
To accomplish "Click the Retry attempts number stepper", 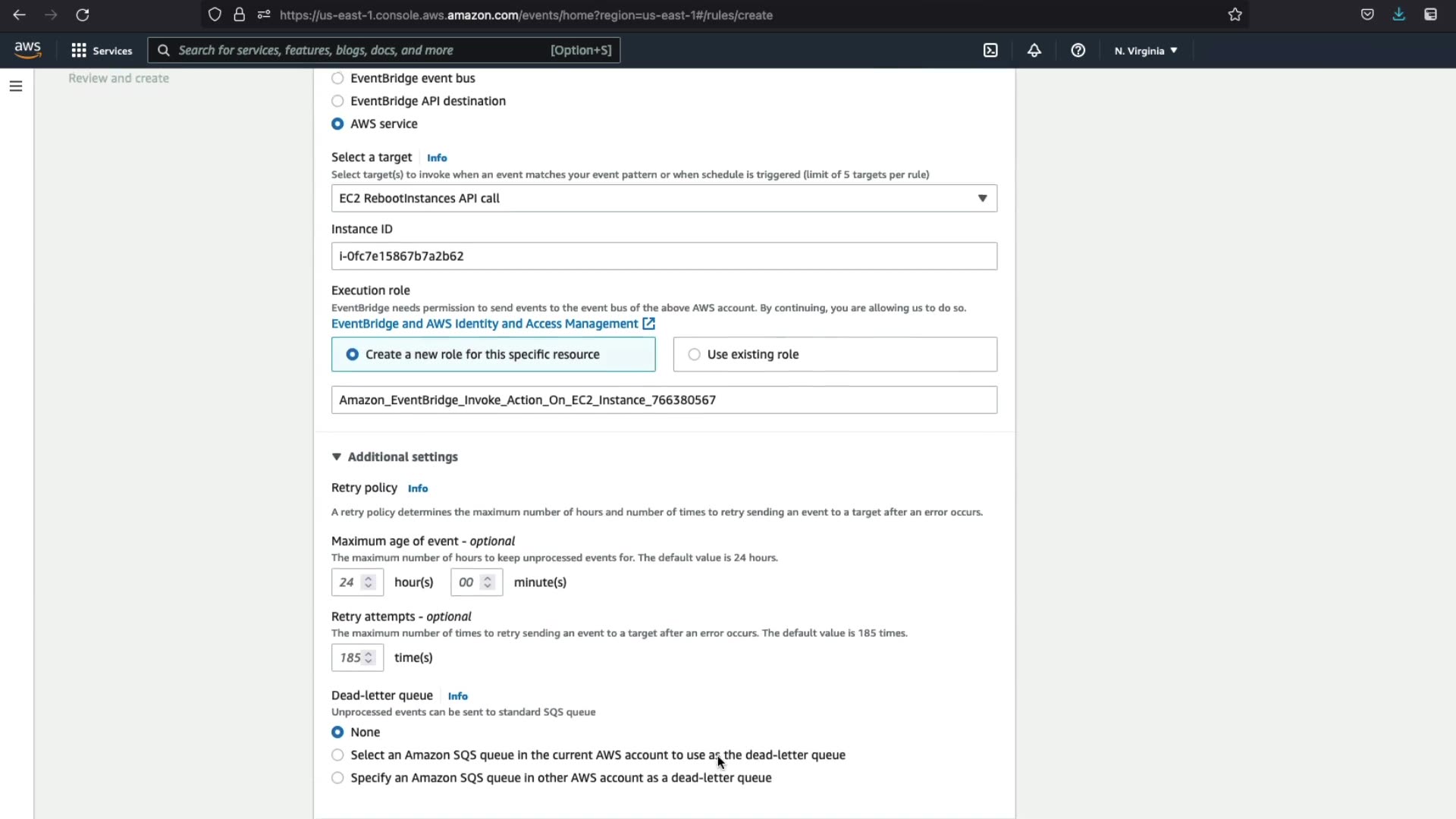I will [x=369, y=657].
